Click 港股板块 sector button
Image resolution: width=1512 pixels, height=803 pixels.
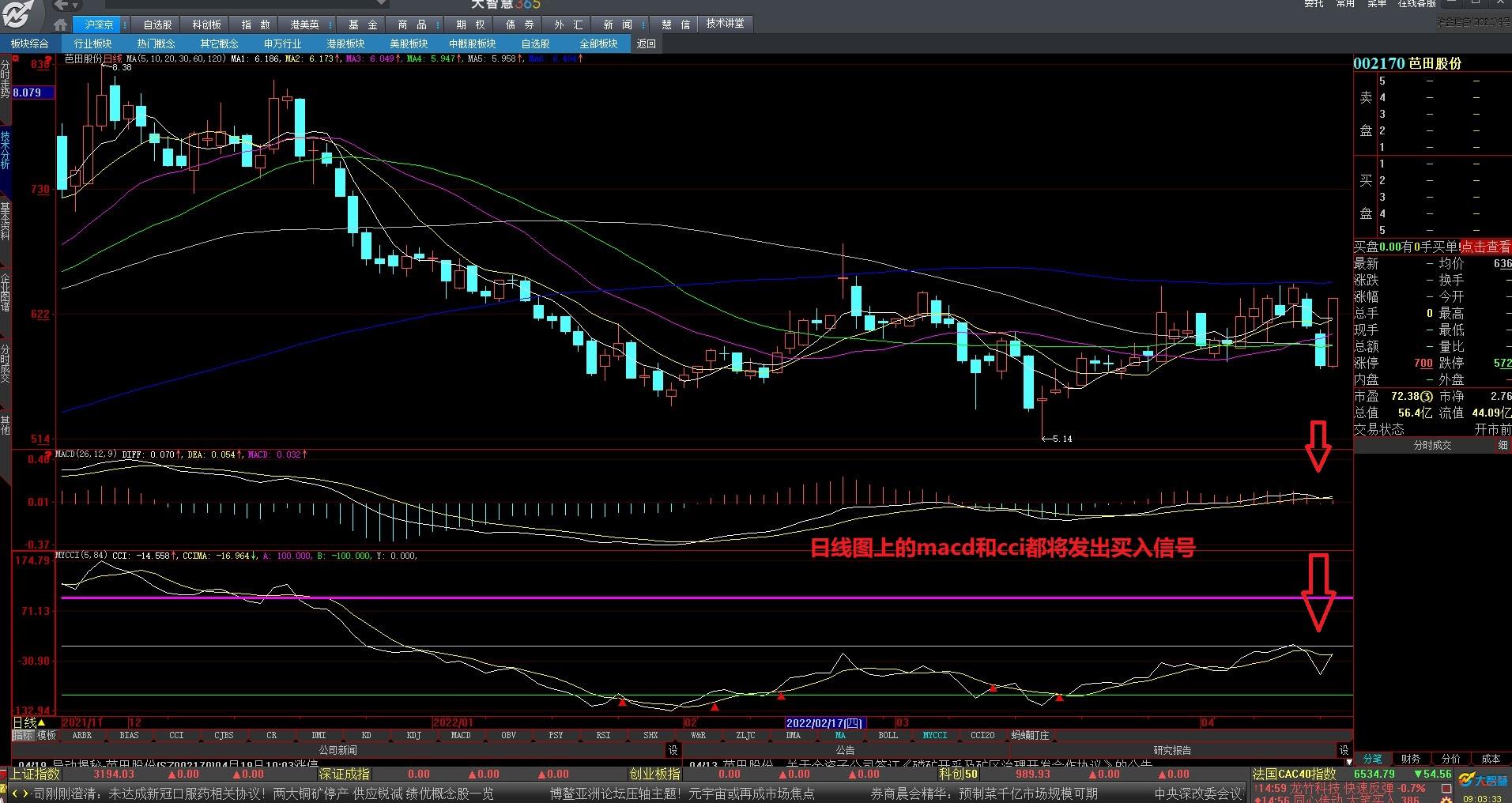(345, 43)
